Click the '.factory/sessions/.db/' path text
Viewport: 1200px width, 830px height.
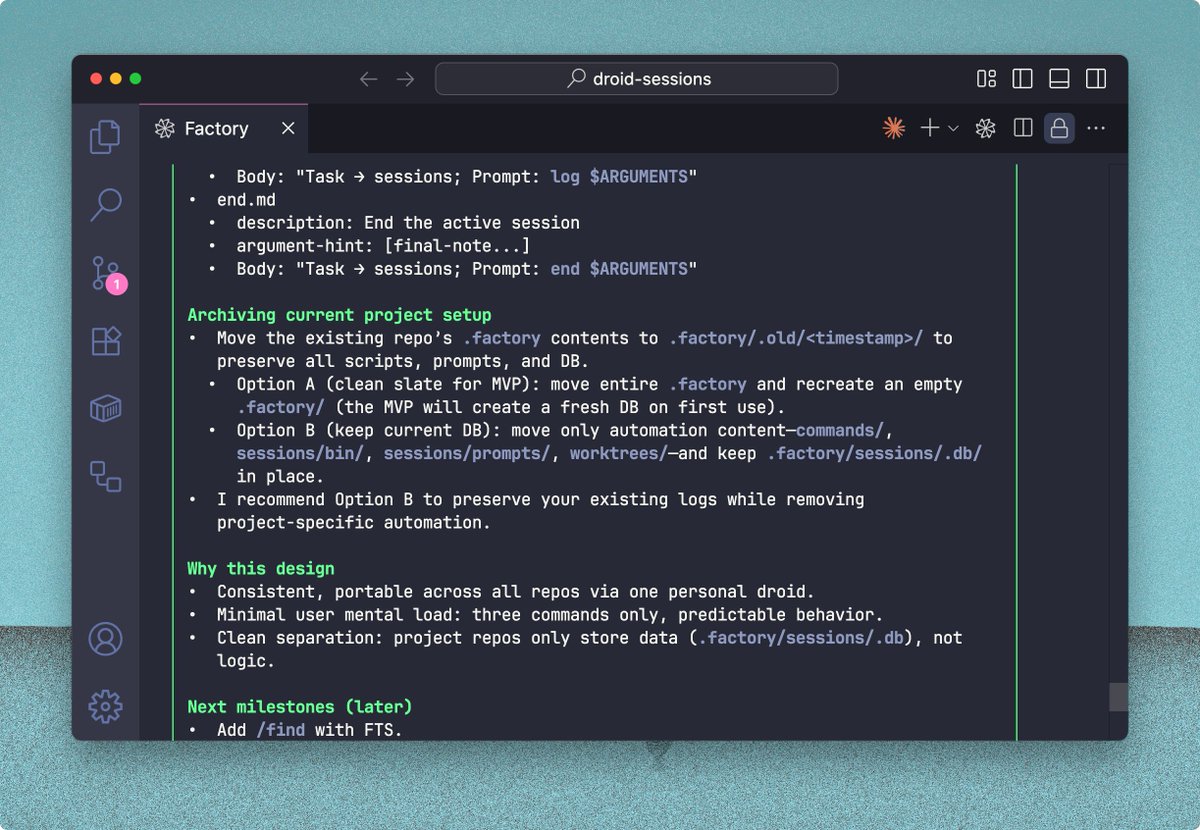pos(875,453)
